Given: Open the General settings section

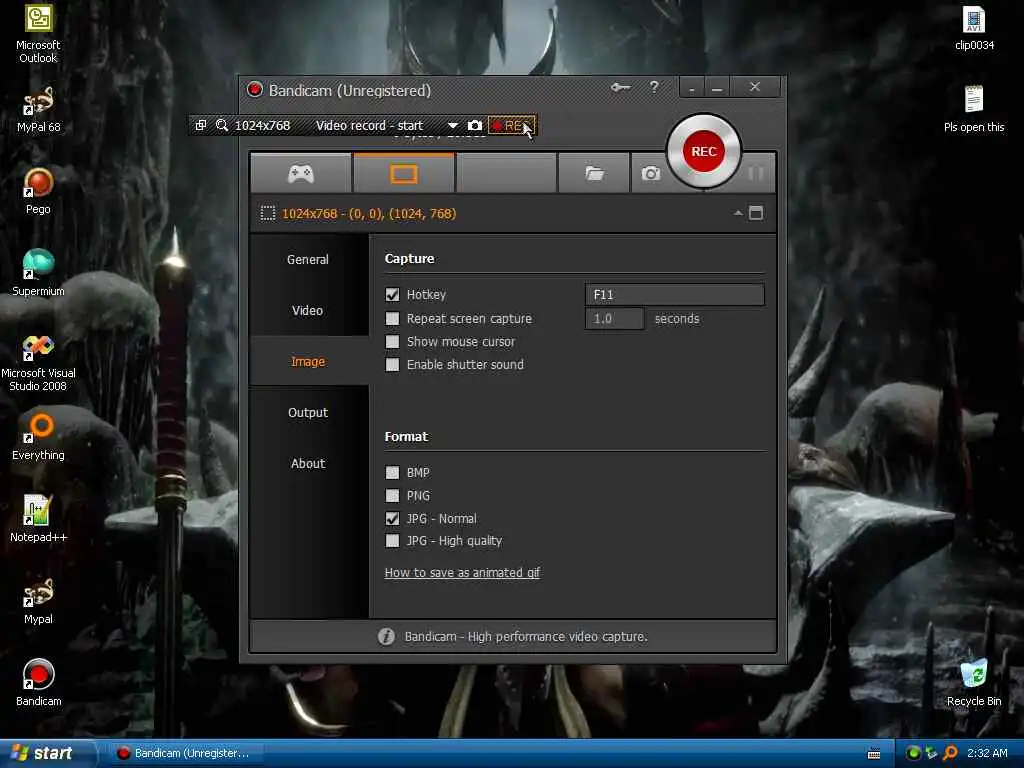Looking at the screenshot, I should tap(308, 259).
